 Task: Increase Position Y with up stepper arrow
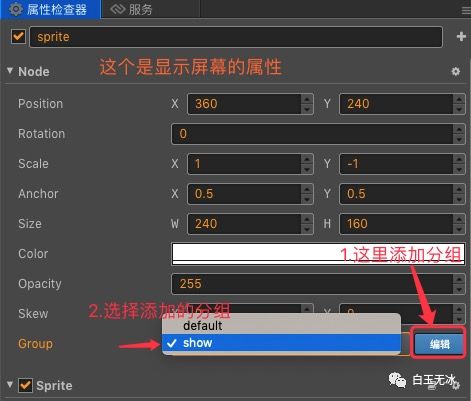pyautogui.click(x=459, y=99)
